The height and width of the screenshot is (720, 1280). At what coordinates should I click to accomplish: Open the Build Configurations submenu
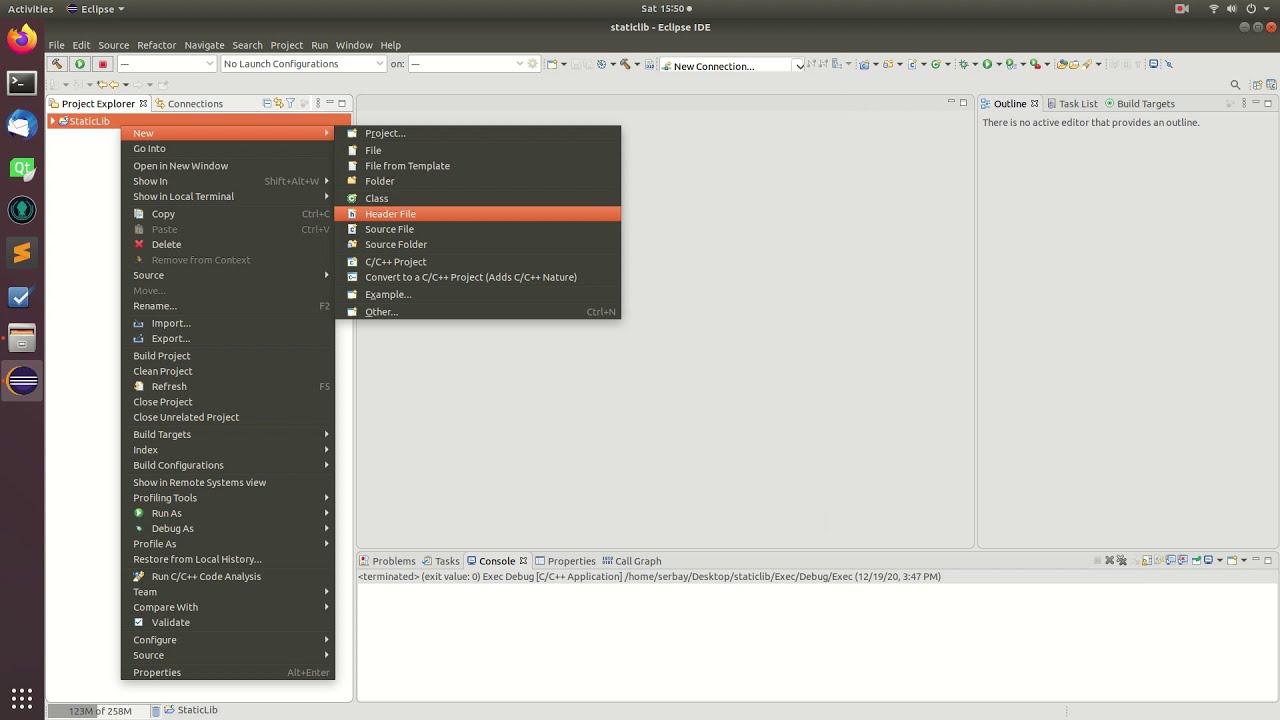click(228, 465)
